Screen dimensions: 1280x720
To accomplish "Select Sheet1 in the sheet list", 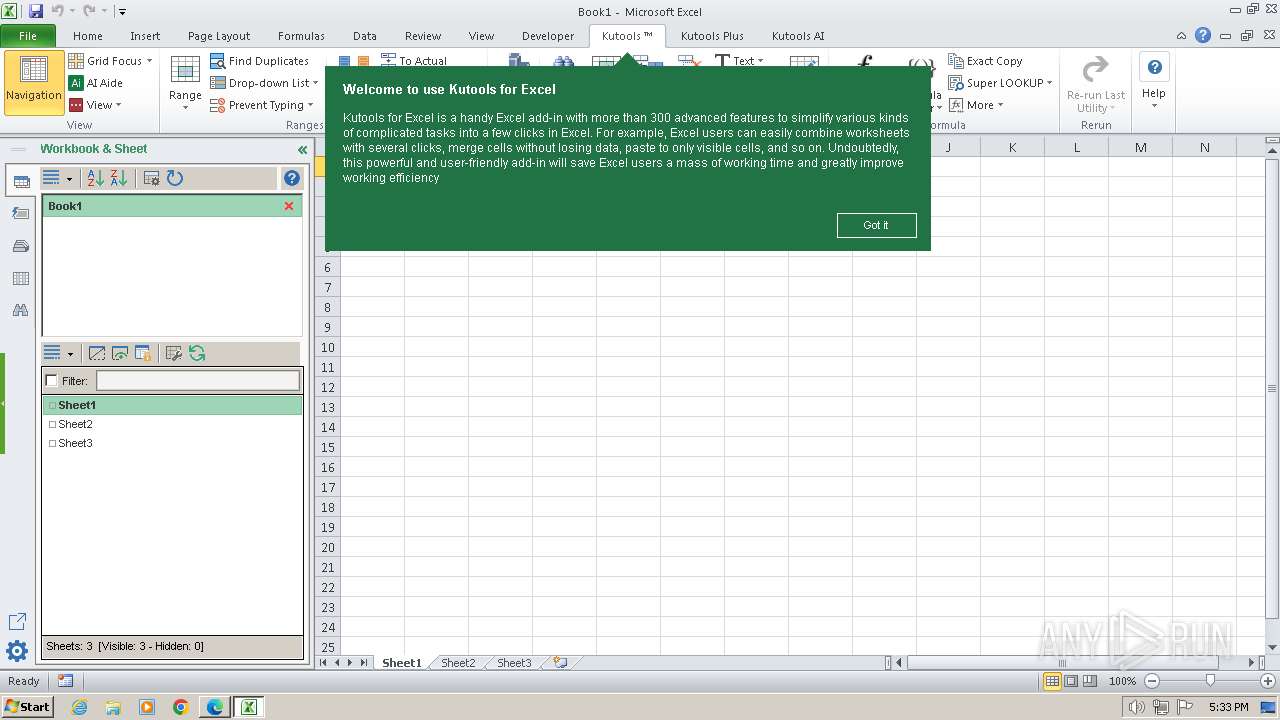I will click(172, 405).
